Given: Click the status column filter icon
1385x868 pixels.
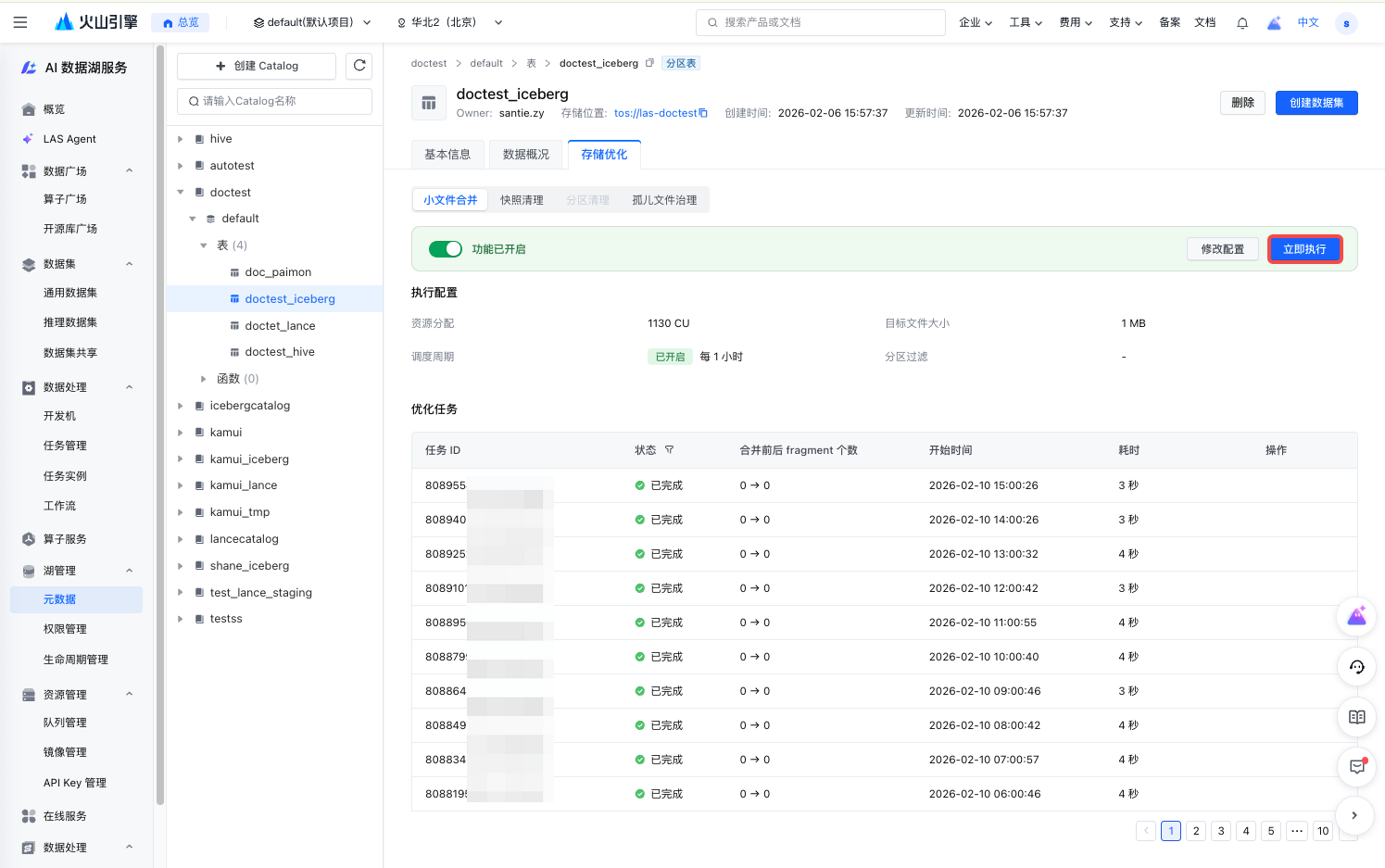Looking at the screenshot, I should pyautogui.click(x=669, y=450).
